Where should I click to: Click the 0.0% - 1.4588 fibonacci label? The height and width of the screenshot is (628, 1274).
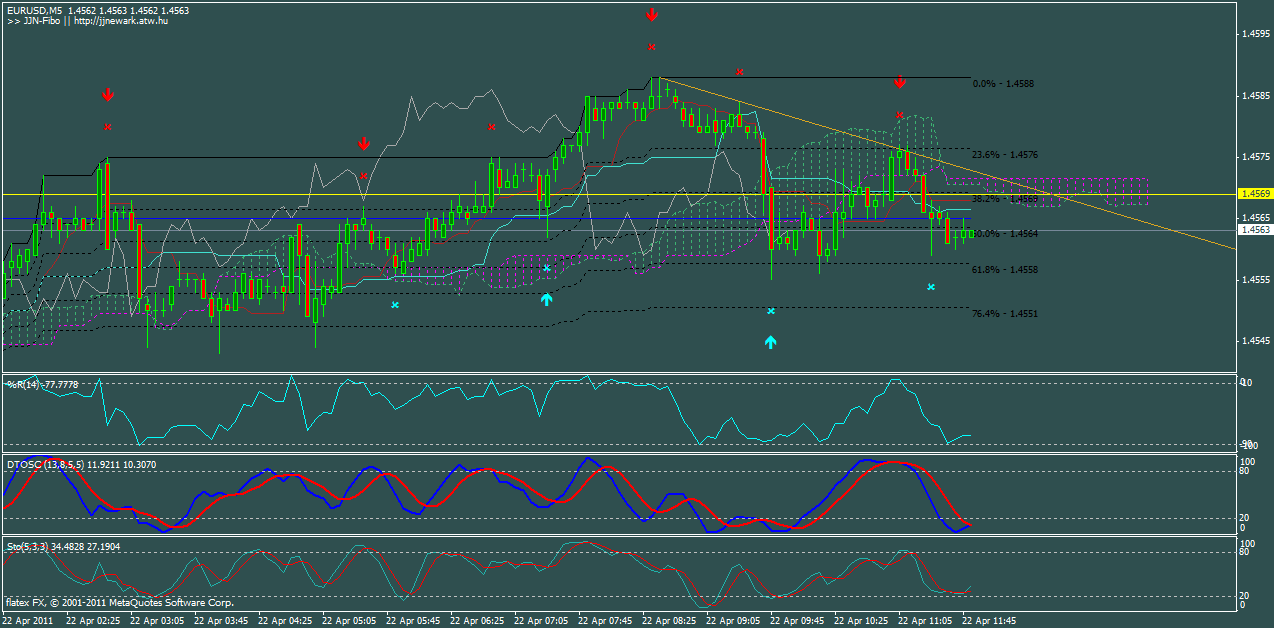tap(1005, 84)
